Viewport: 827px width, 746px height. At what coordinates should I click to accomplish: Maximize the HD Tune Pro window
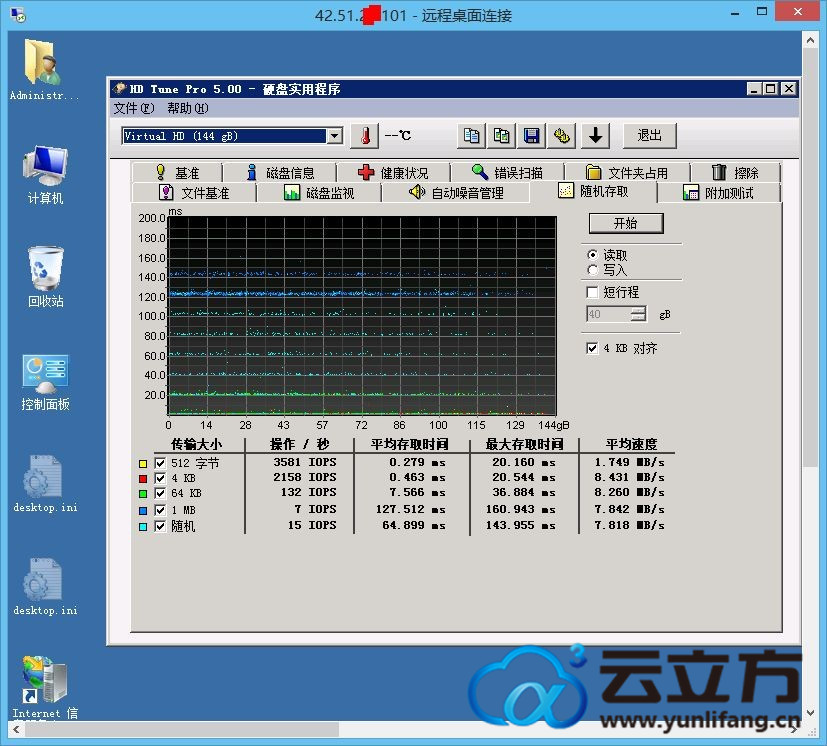(x=771, y=89)
